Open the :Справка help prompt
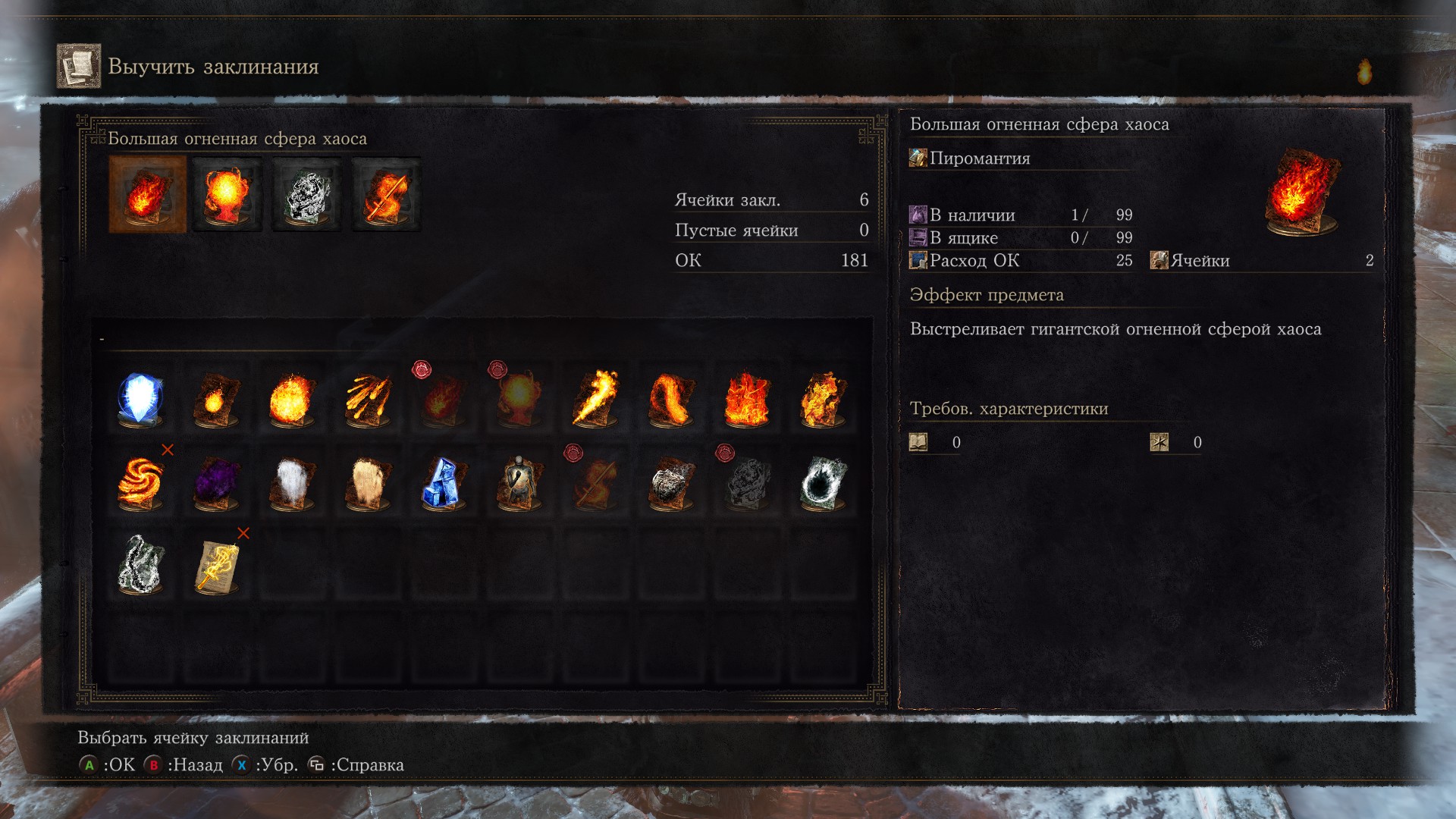 (356, 765)
